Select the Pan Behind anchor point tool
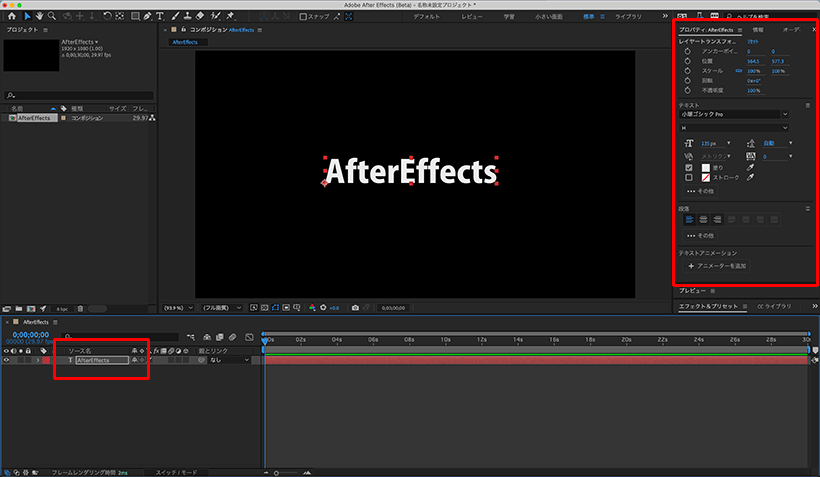Screen dimensions: 820x477 point(120,16)
